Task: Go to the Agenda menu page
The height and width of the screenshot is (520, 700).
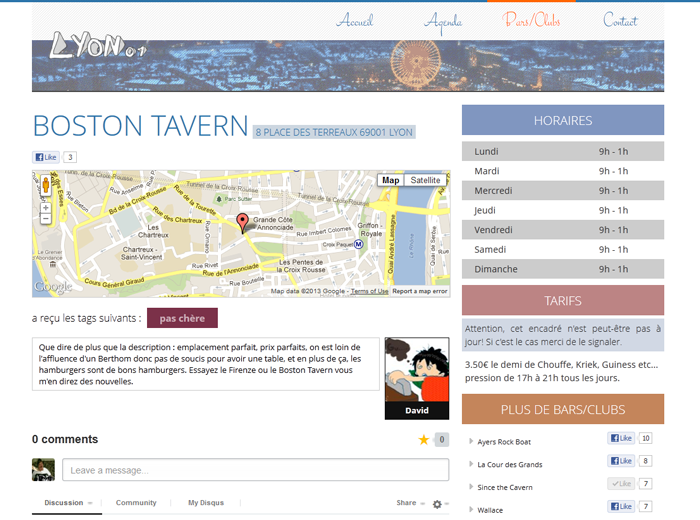Action: click(x=443, y=20)
